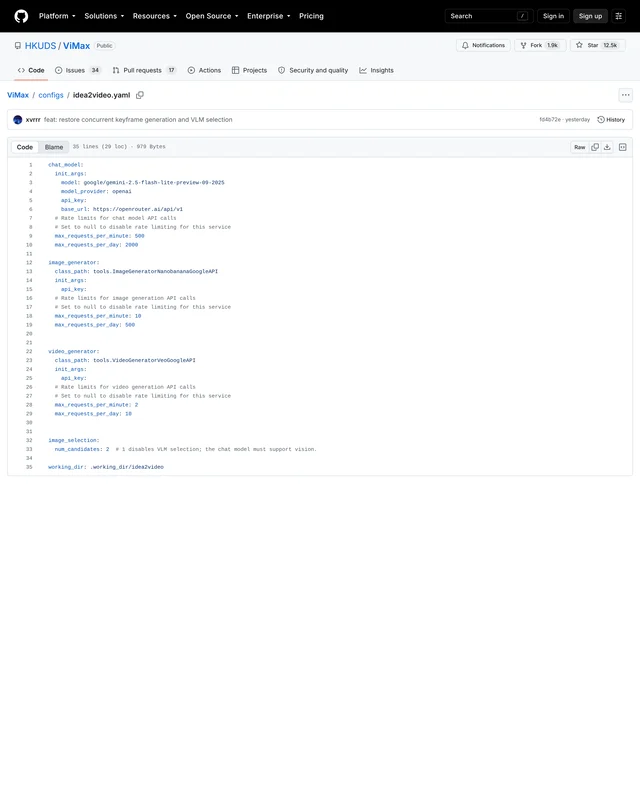Select line number 12
This screenshot has height=800, width=640.
pyautogui.click(x=29, y=263)
